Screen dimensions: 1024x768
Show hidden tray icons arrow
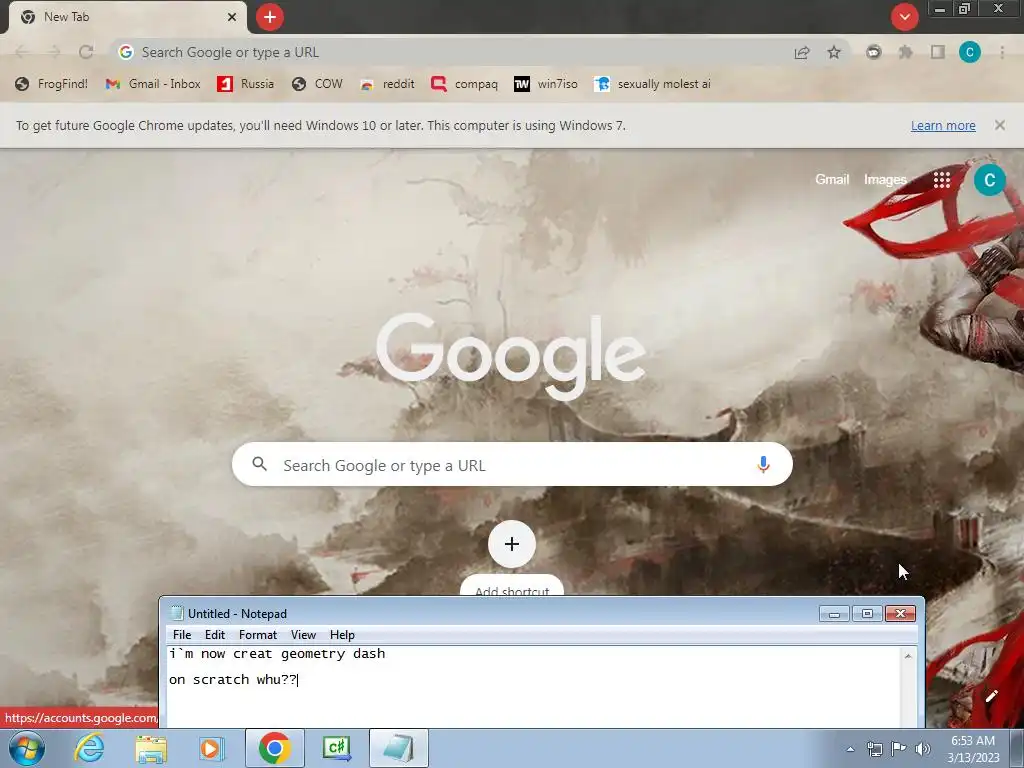850,749
